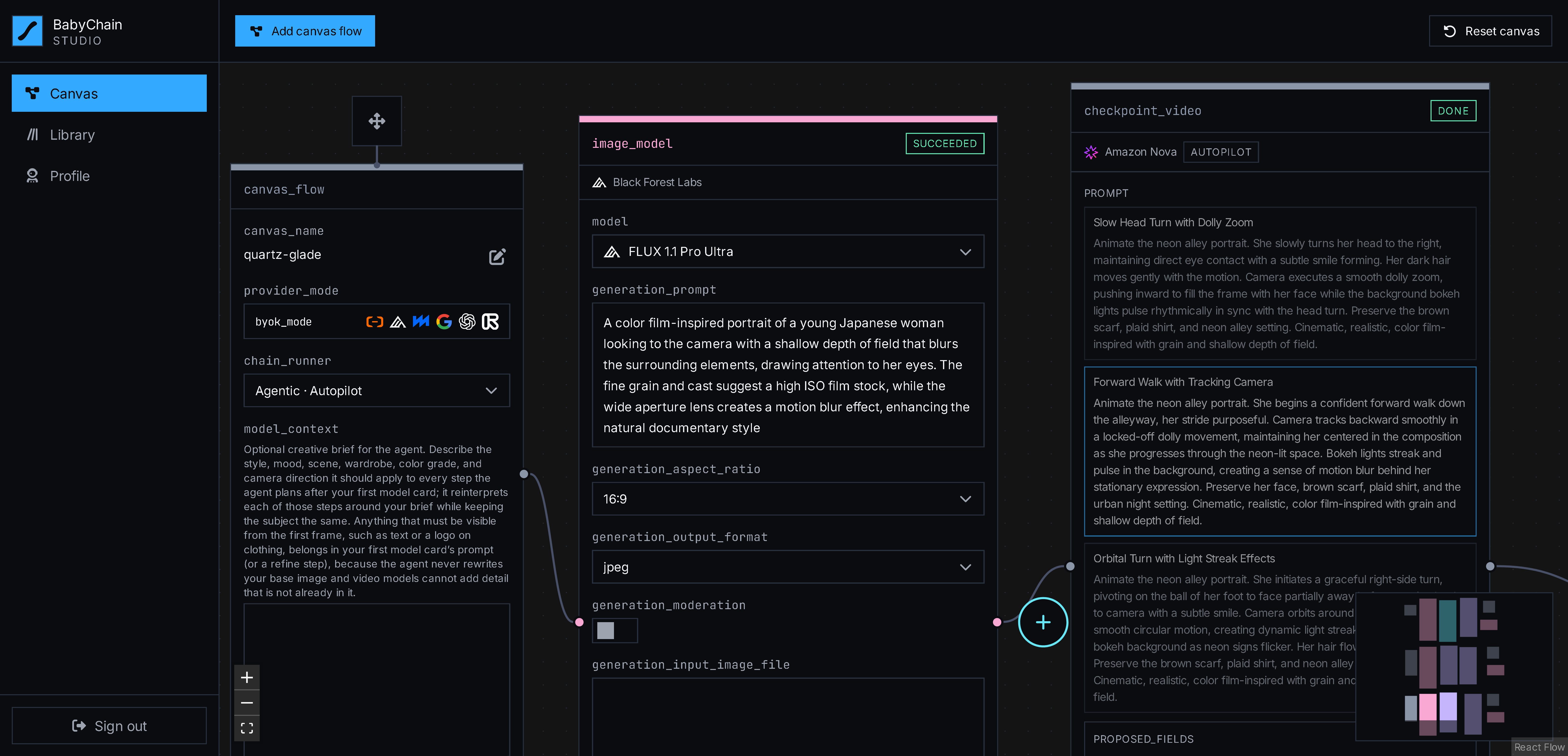The width and height of the screenshot is (1568, 756).
Task: Click the canvas_flow output connector handle
Action: (x=524, y=474)
